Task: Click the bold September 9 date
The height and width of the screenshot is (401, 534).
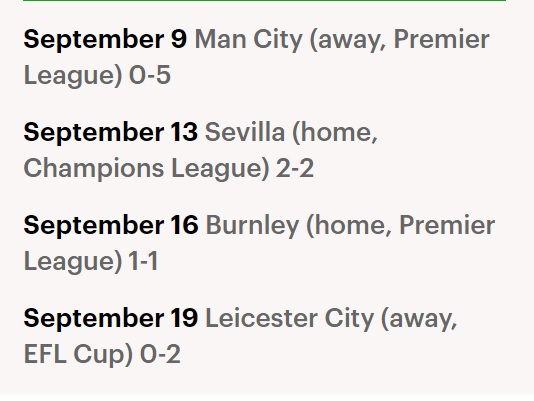Action: pyautogui.click(x=105, y=40)
